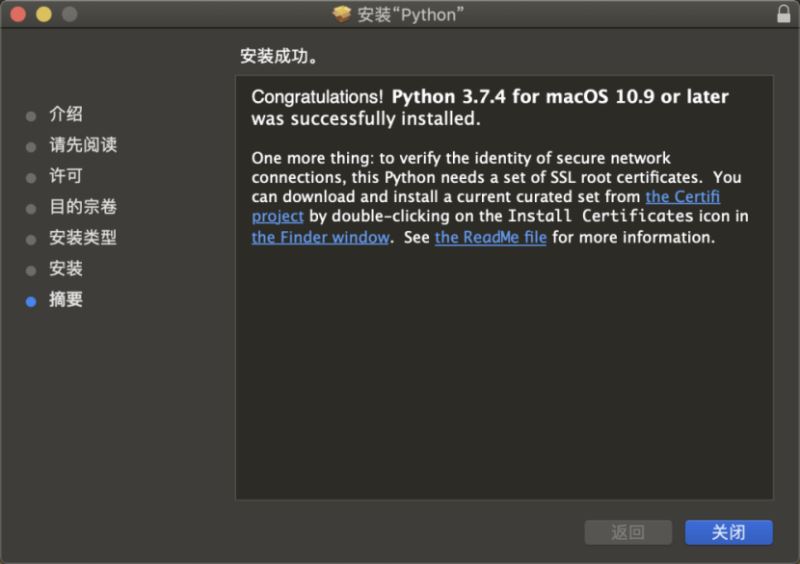This screenshot has width=800, height=564.
Task: Click the blue bullet beside 摘要
Action: (x=31, y=302)
